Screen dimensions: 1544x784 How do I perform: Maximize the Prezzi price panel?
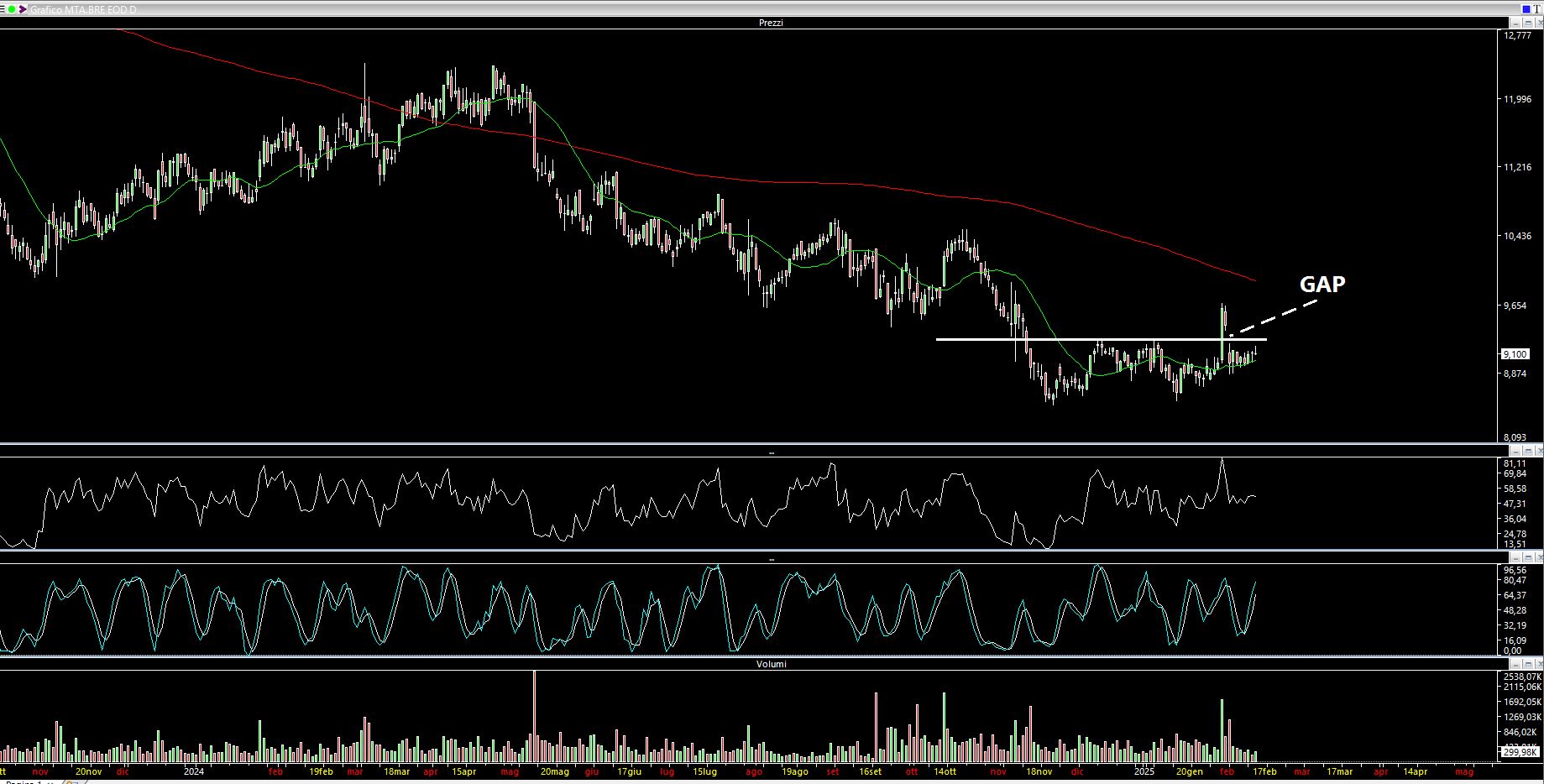coord(1528,23)
